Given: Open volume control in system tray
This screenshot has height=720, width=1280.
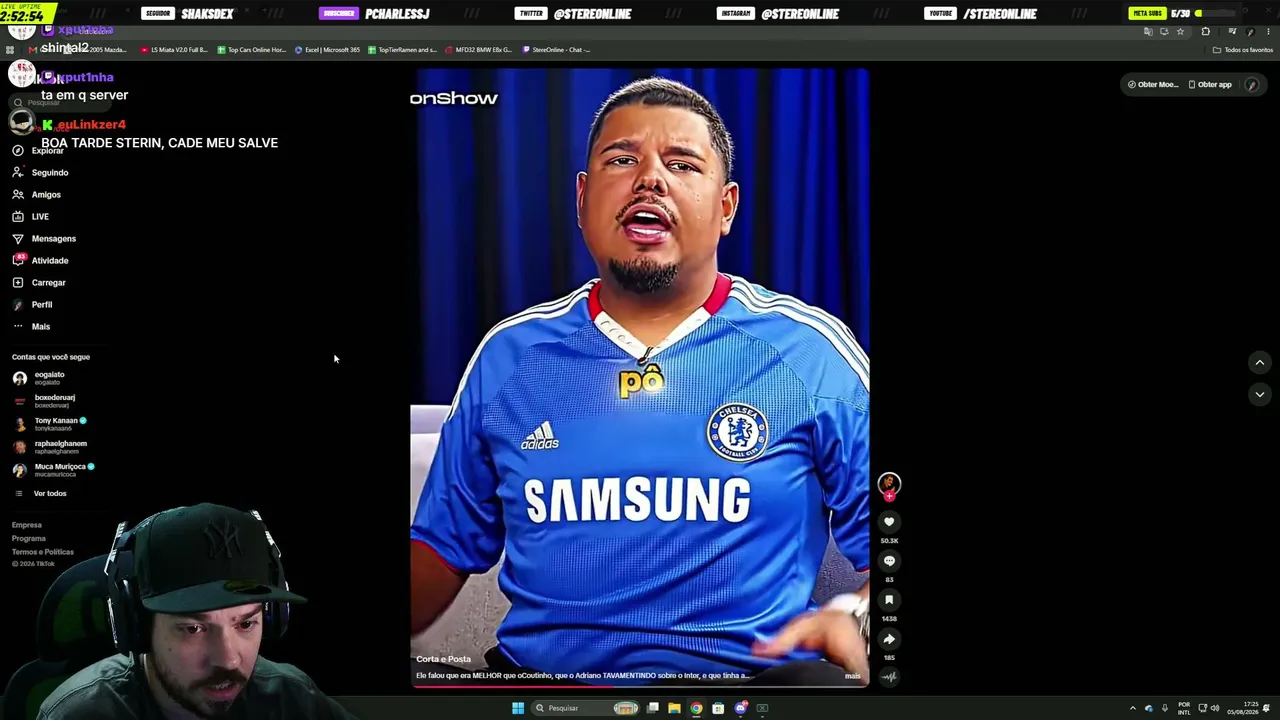Looking at the screenshot, I should click(x=1216, y=708).
